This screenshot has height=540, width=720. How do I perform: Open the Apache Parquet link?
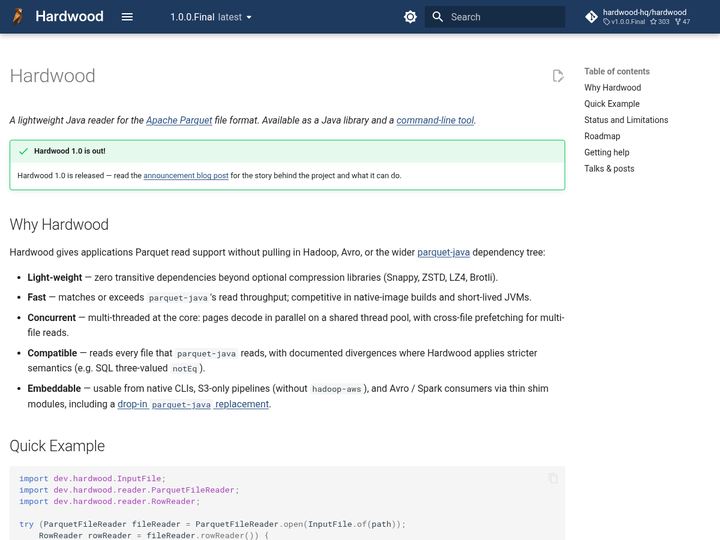click(179, 120)
